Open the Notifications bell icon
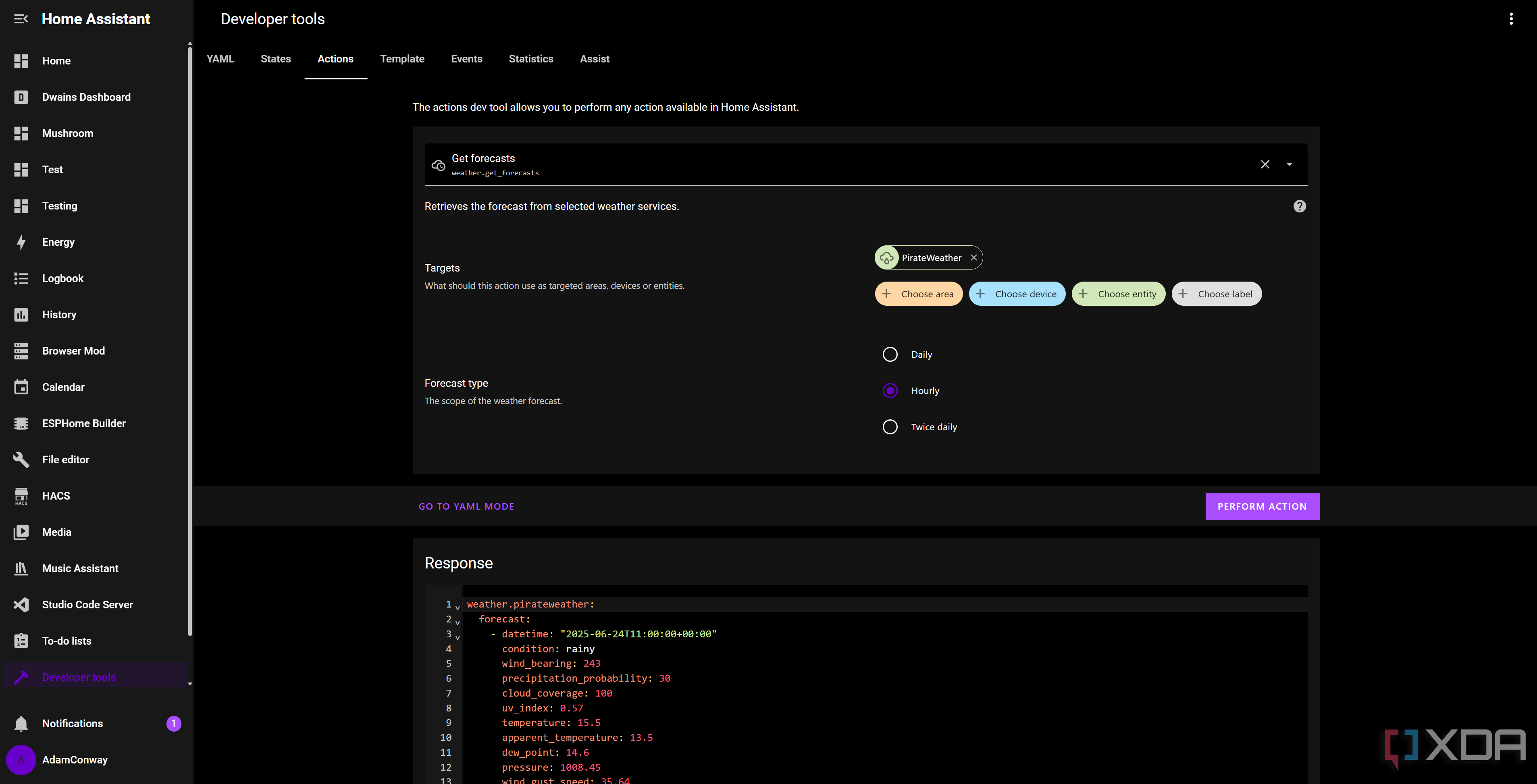 coord(21,724)
